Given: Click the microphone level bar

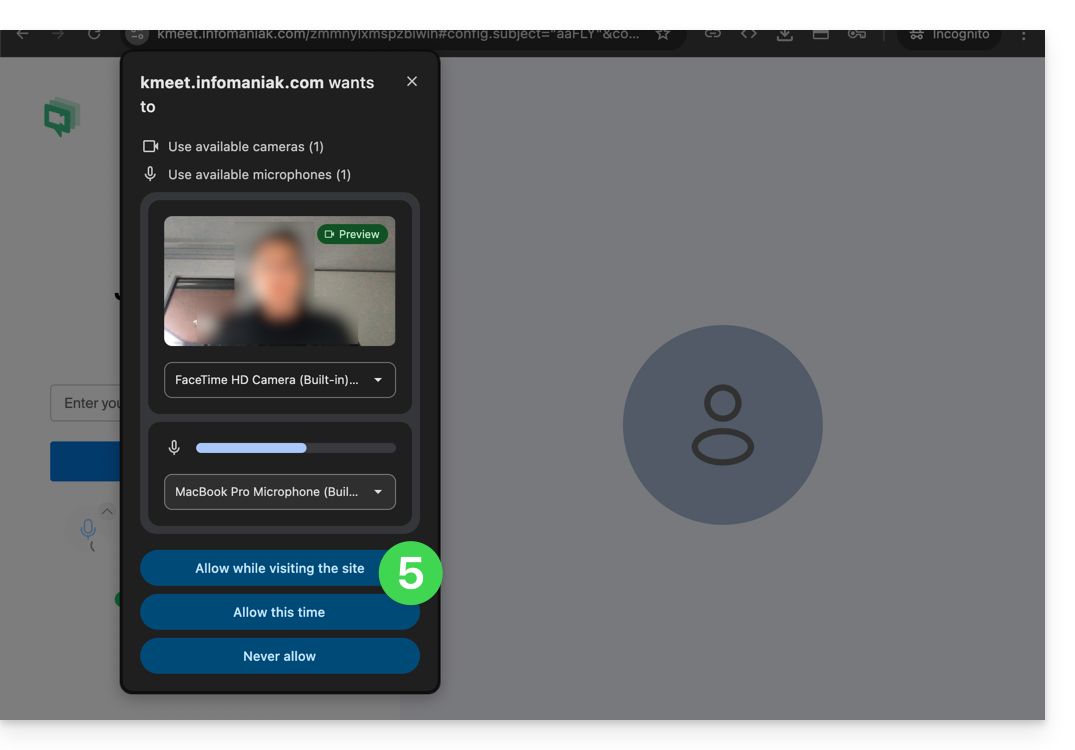Looking at the screenshot, I should point(295,448).
